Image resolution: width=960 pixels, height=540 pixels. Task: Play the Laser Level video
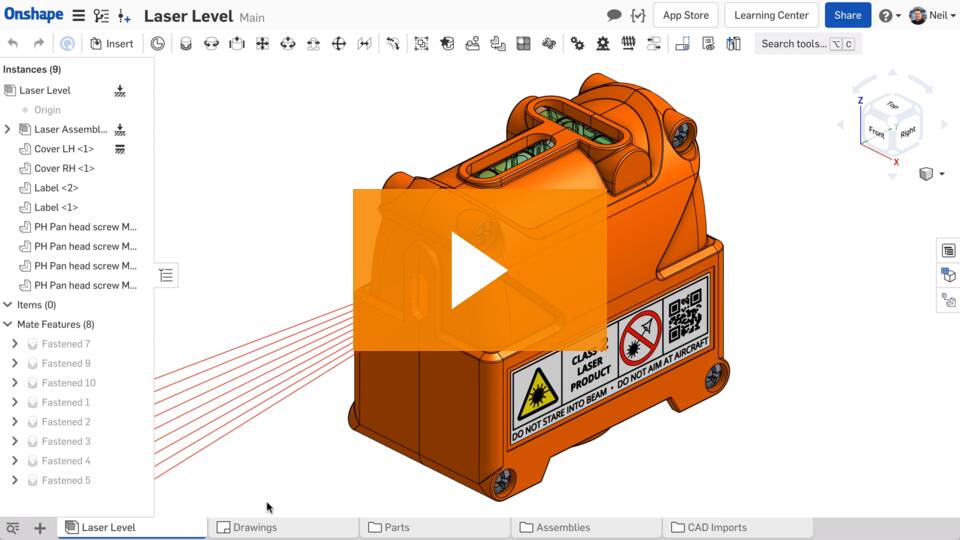coord(479,270)
